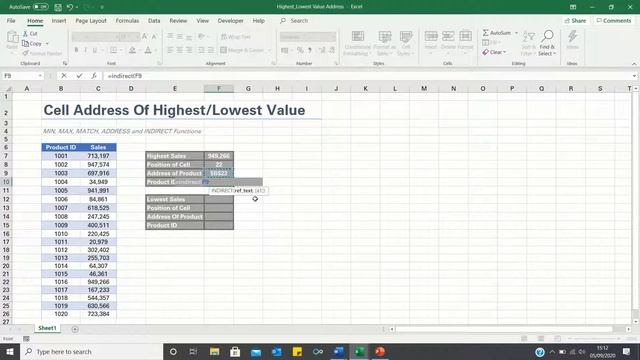Toggle Wrap Text
This screenshot has height=360, width=640.
236,37
